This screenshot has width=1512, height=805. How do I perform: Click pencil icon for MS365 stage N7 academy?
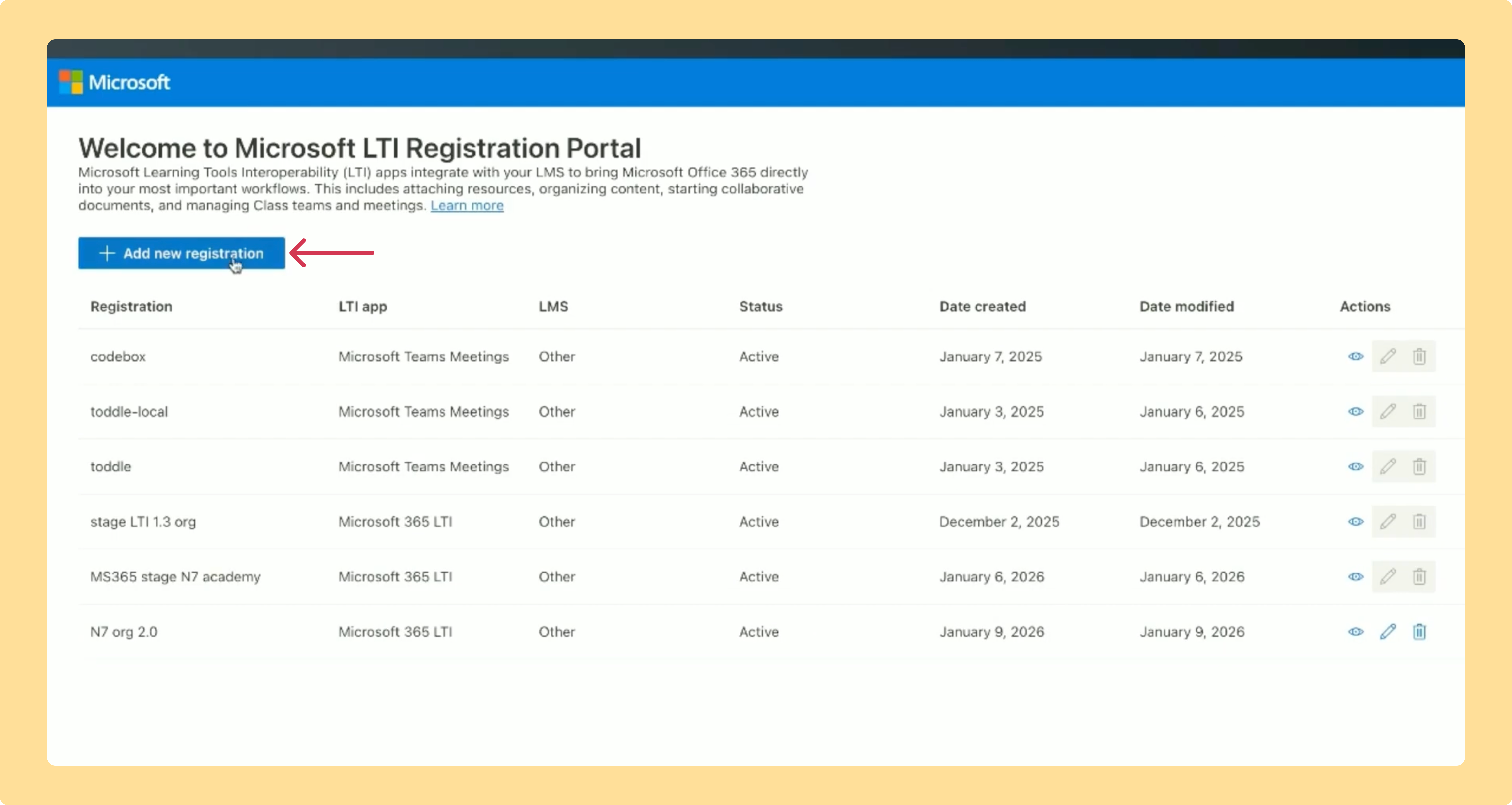click(1387, 577)
